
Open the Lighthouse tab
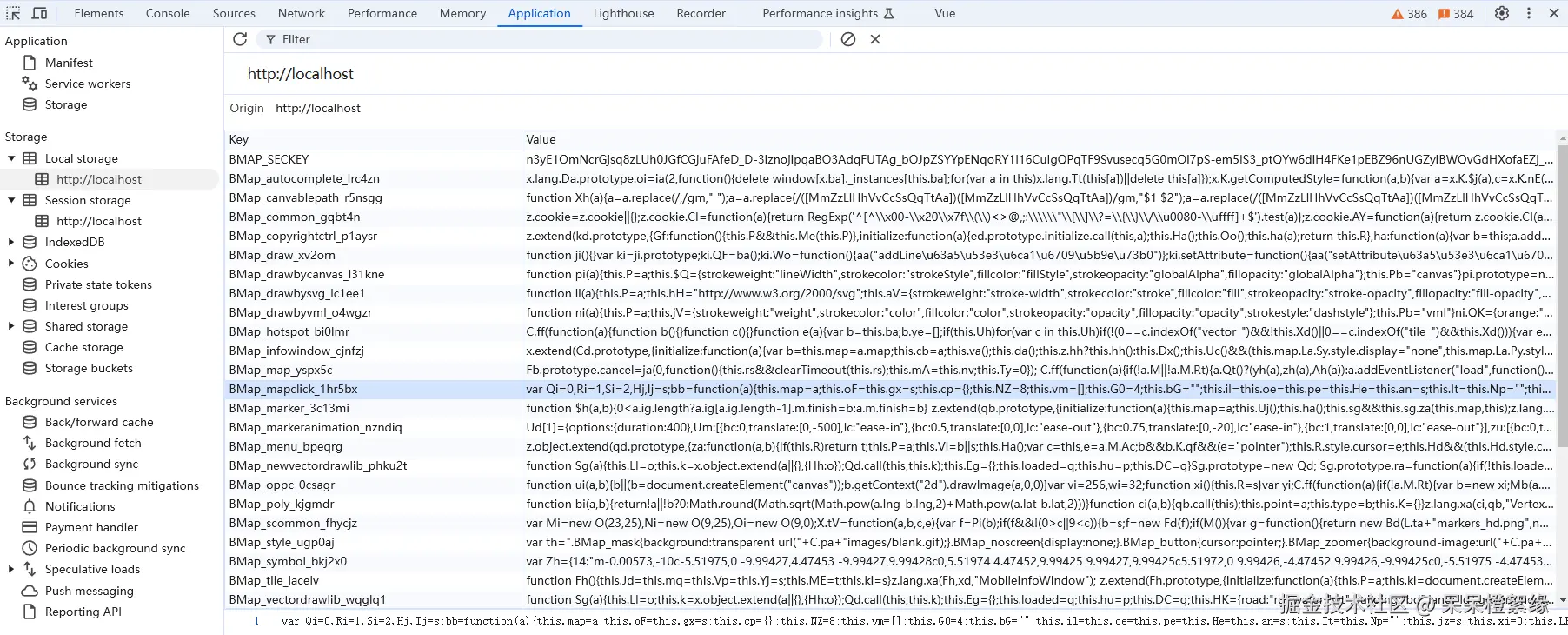click(x=623, y=13)
